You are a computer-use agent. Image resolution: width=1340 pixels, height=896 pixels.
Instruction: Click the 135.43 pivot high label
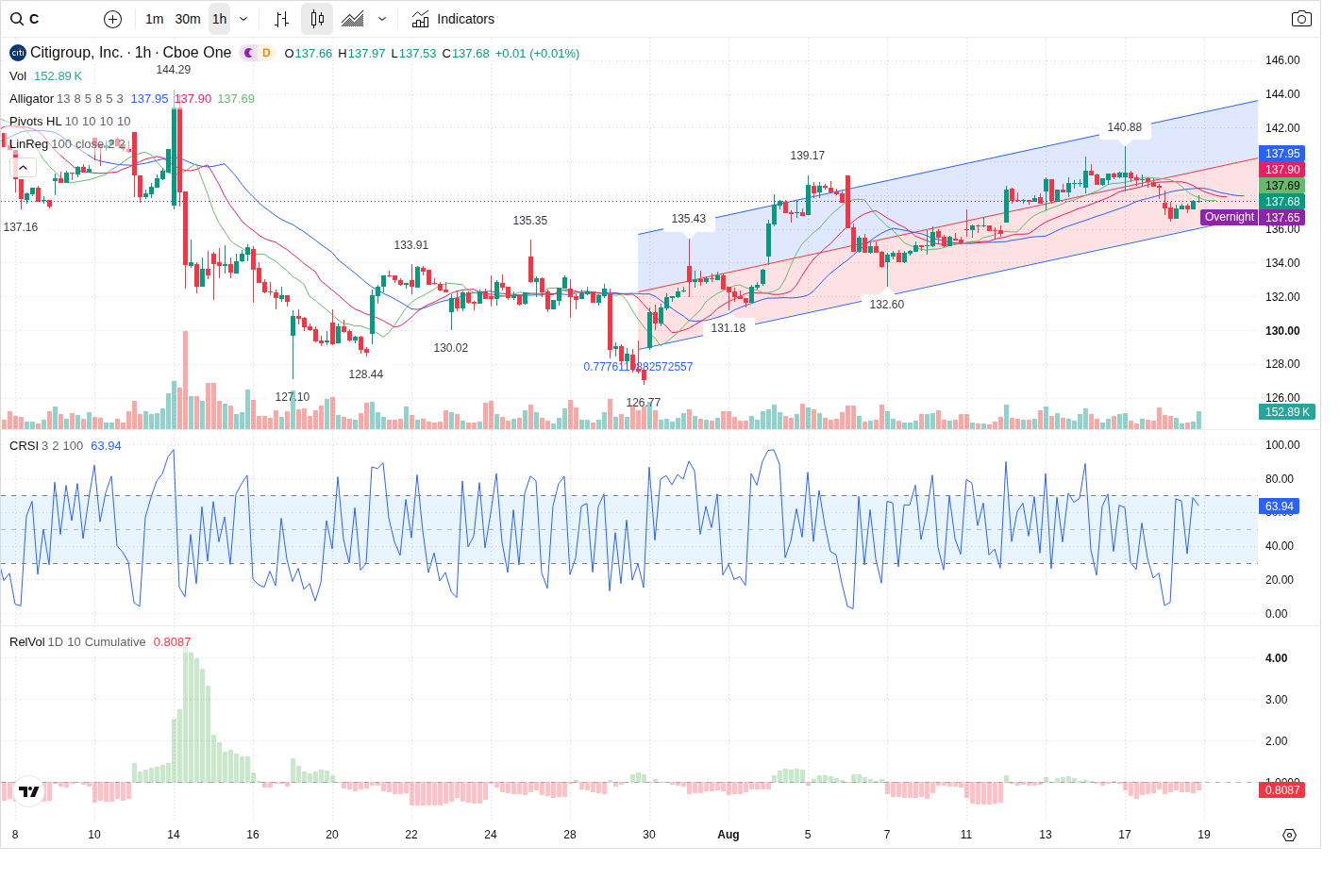688,219
